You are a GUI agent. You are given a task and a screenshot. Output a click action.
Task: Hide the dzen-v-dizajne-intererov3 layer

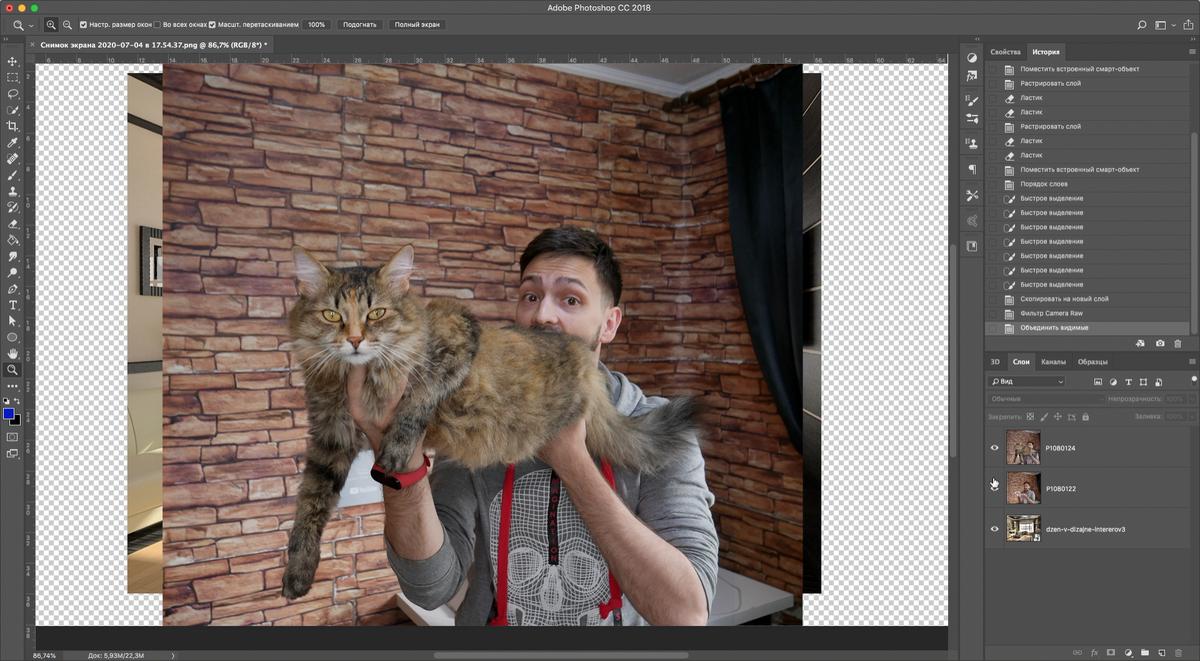[x=994, y=528]
